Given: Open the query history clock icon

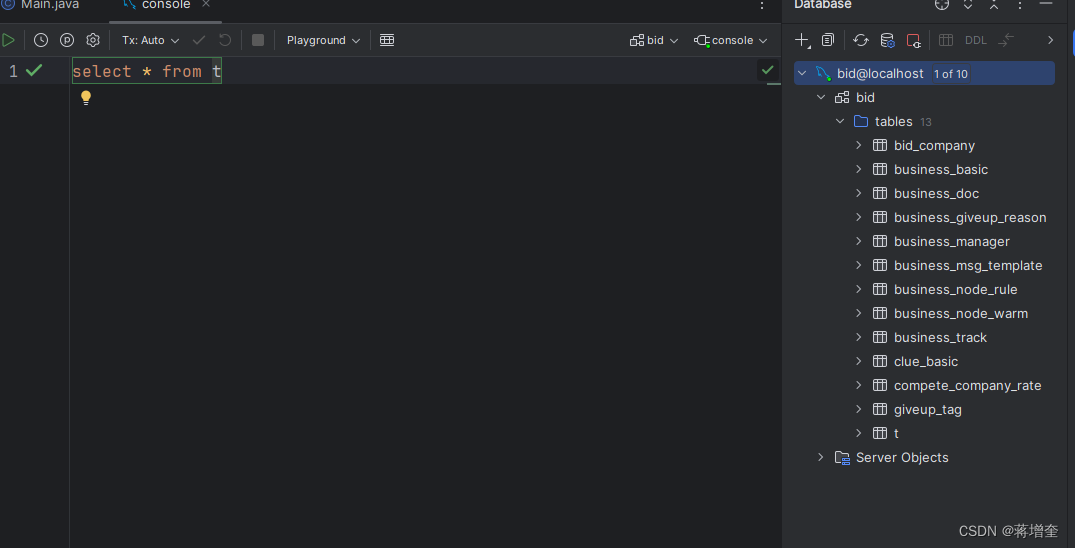Looking at the screenshot, I should (x=41, y=40).
